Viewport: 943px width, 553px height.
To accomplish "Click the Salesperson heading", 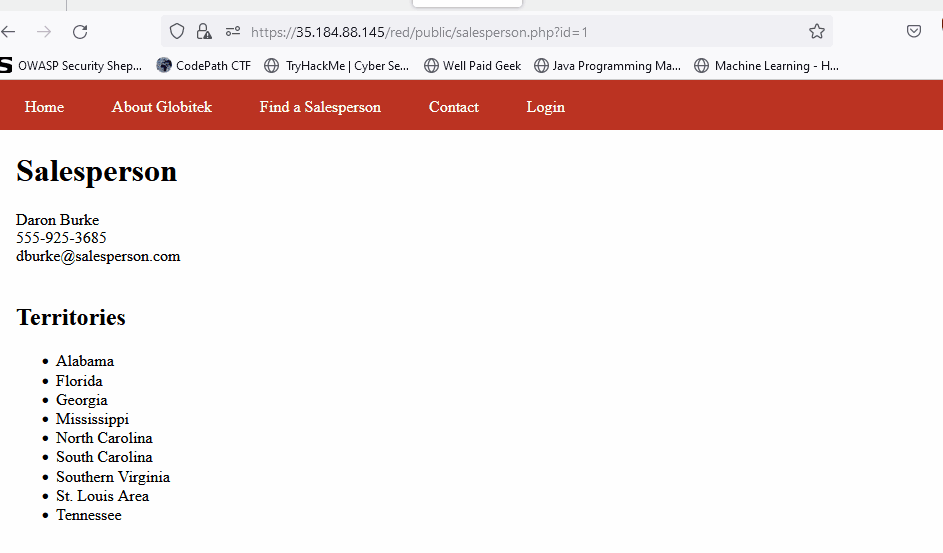I will (x=96, y=171).
